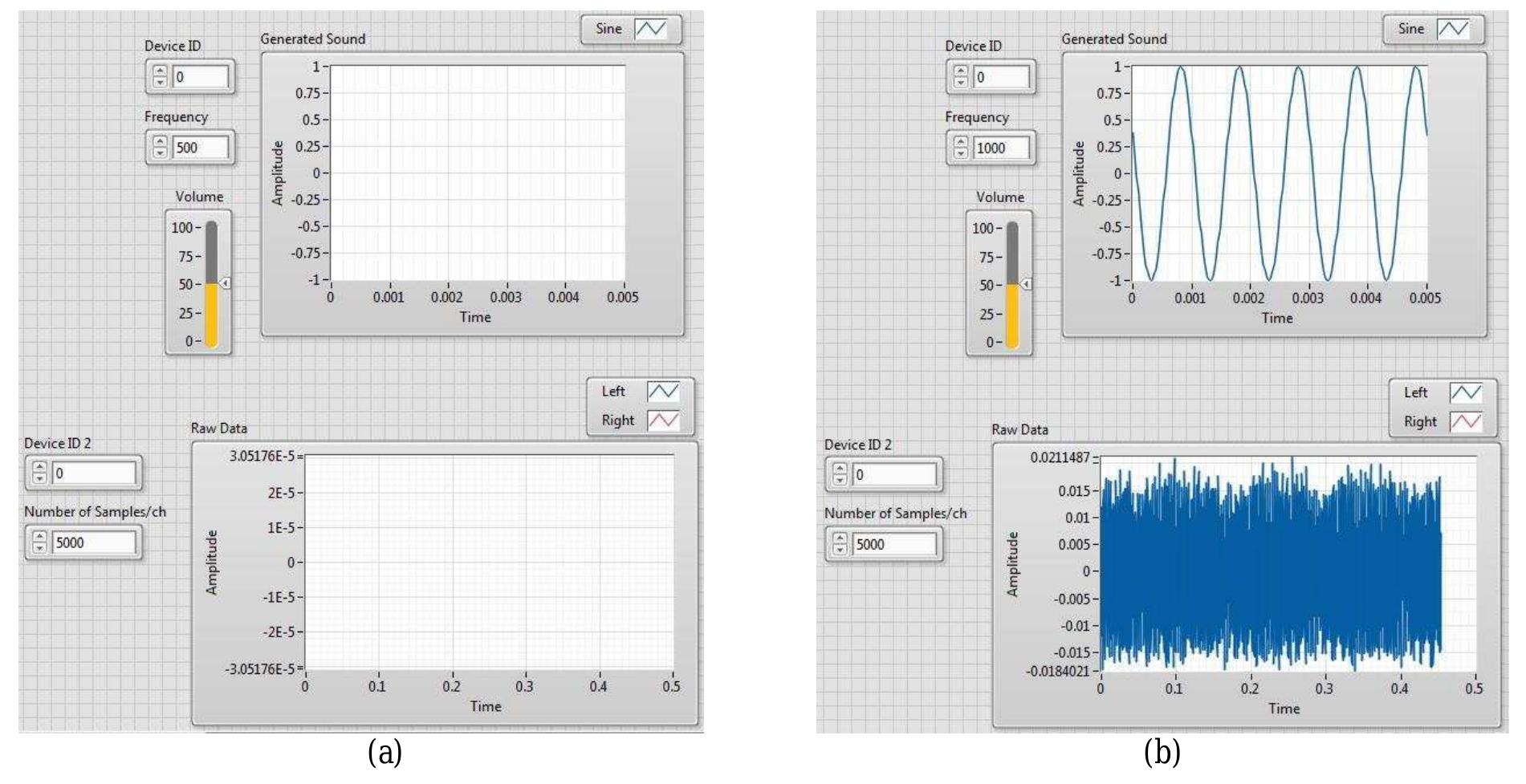Click the Left channel legend icon in panel (a)
Screen dimensions: 1526x784
[663, 391]
